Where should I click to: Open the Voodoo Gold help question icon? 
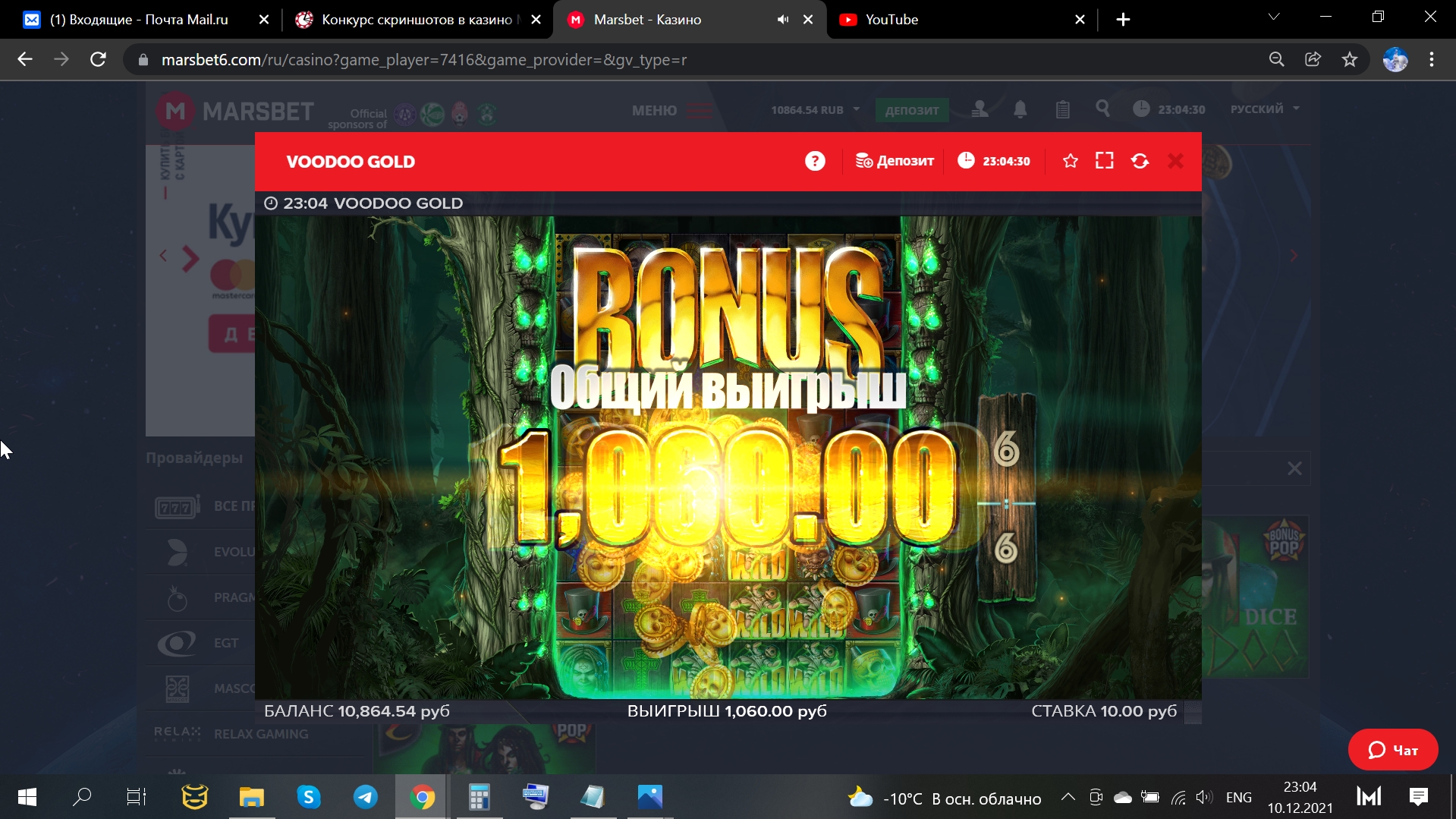click(815, 161)
